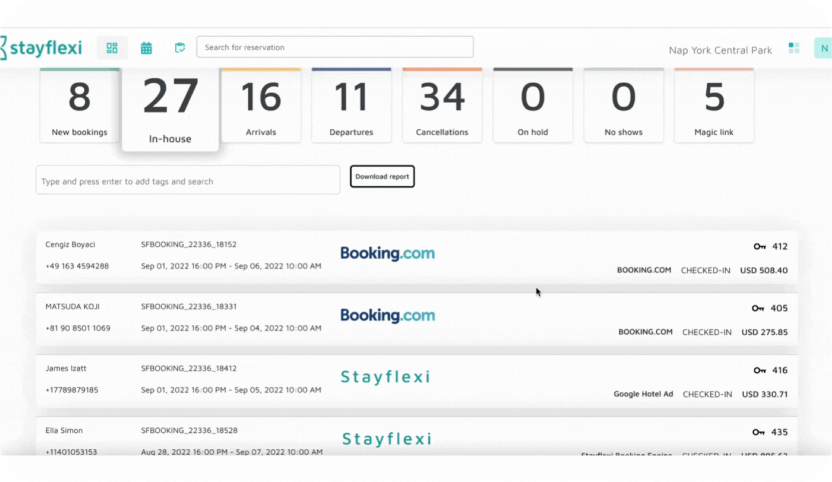
Task: Click CHECKED-IN status in room 405 row
Action: [x=707, y=332]
